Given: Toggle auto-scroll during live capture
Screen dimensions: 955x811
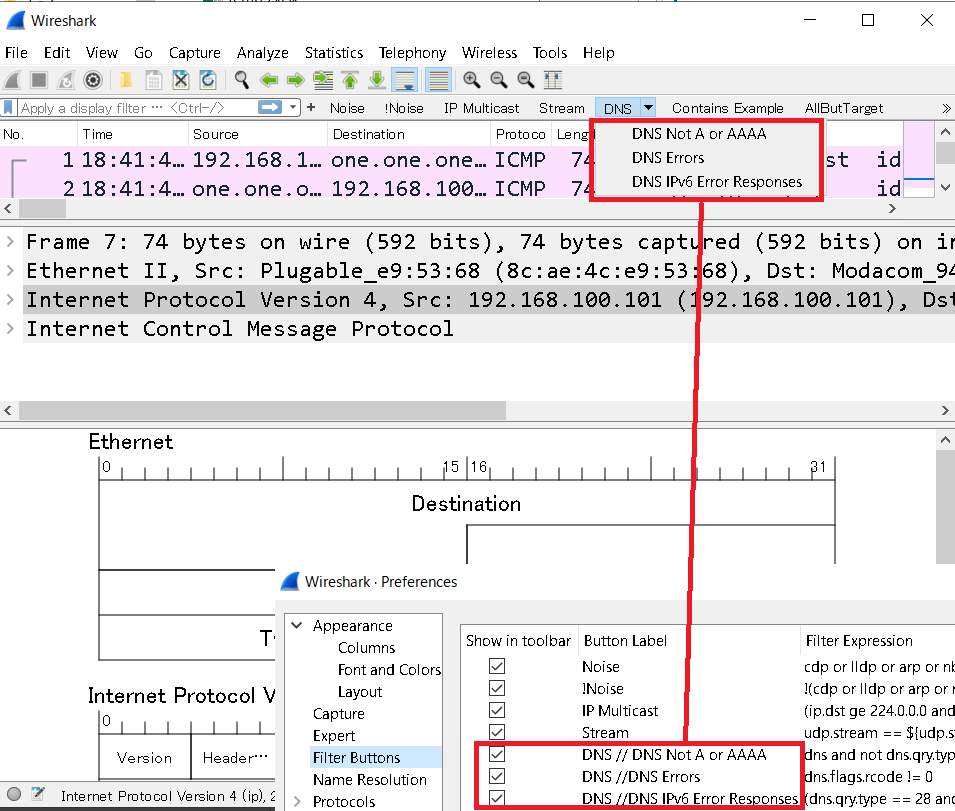Looking at the screenshot, I should [x=405, y=80].
